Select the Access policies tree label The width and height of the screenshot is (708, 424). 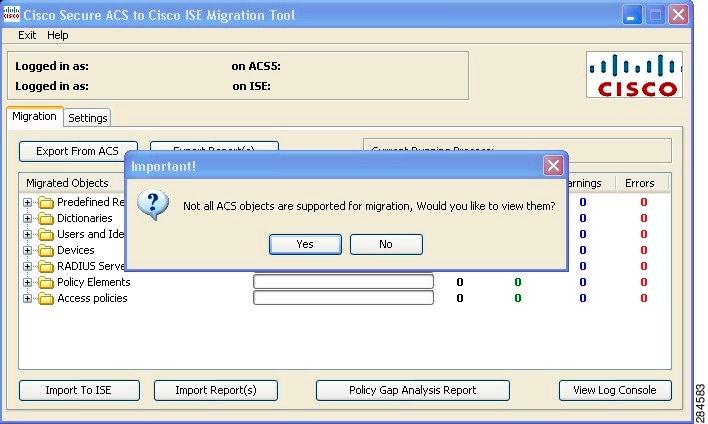tap(93, 298)
